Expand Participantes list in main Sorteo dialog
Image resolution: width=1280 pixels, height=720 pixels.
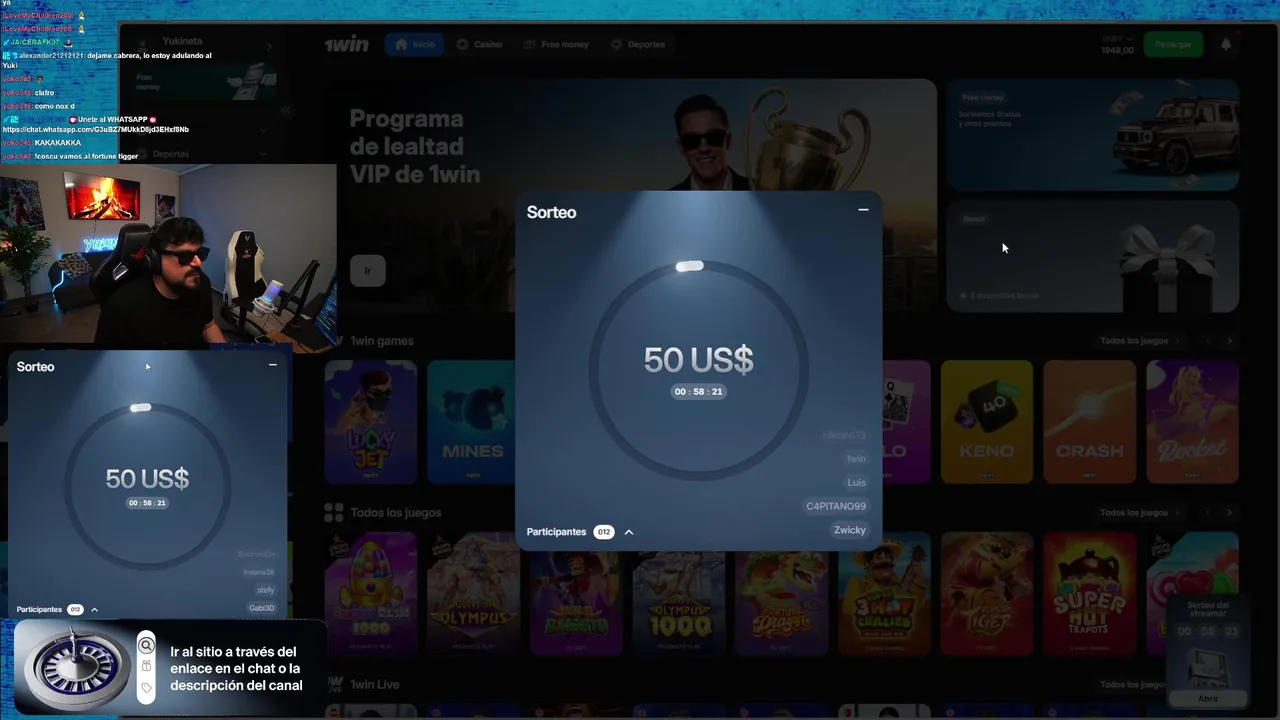point(629,532)
